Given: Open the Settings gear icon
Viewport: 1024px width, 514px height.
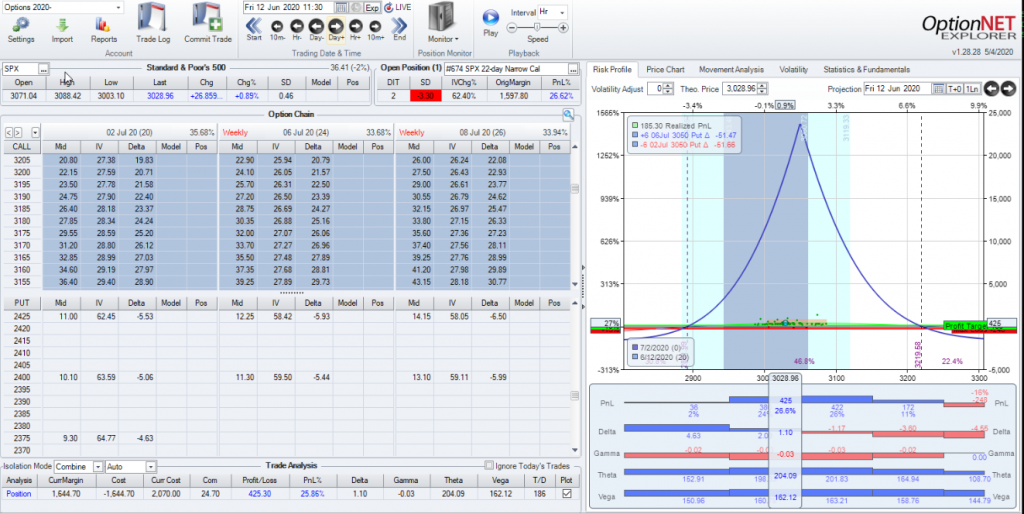Looking at the screenshot, I should coord(21,25).
